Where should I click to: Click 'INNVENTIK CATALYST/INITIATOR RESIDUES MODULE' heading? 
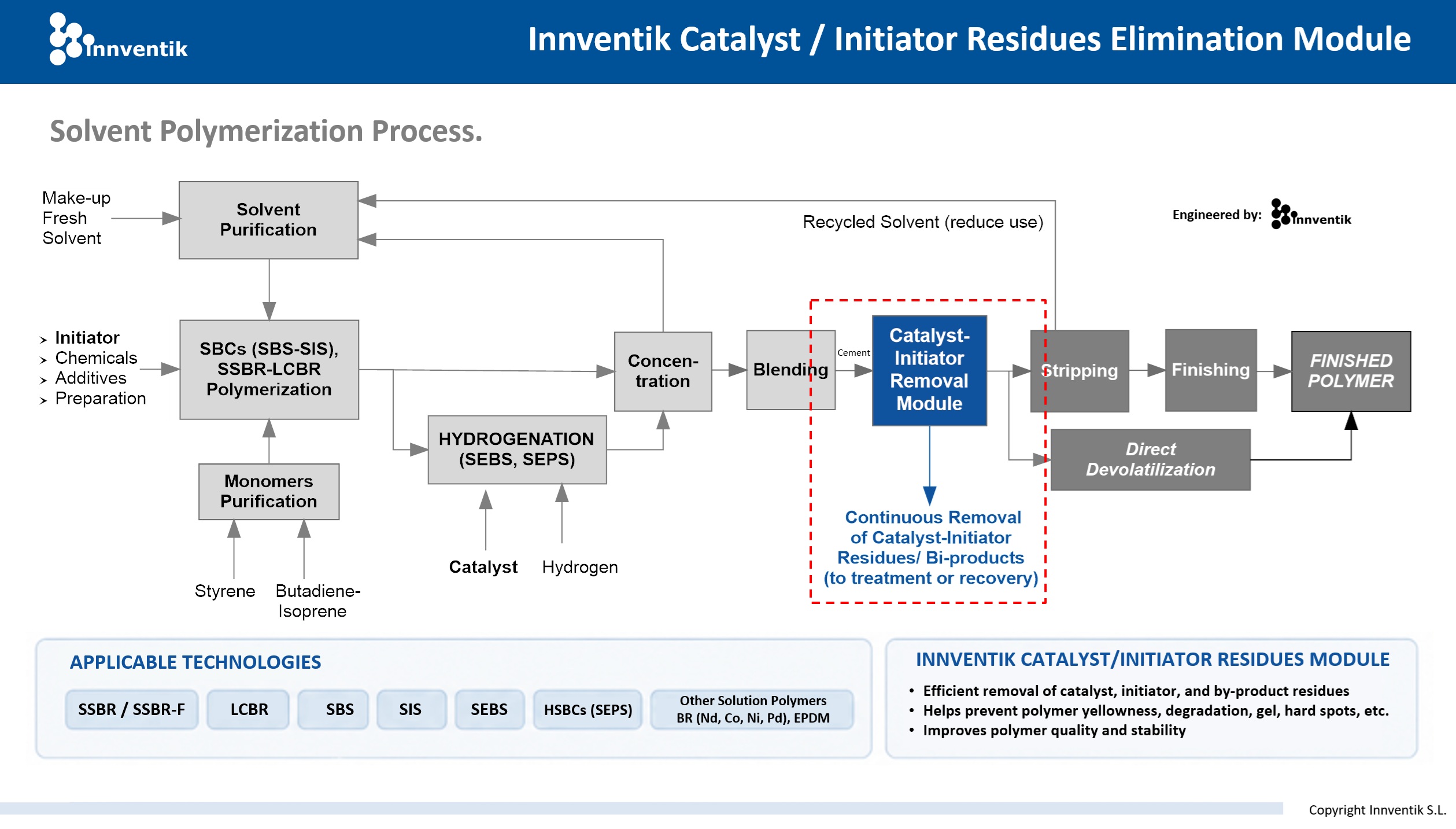pos(1152,659)
